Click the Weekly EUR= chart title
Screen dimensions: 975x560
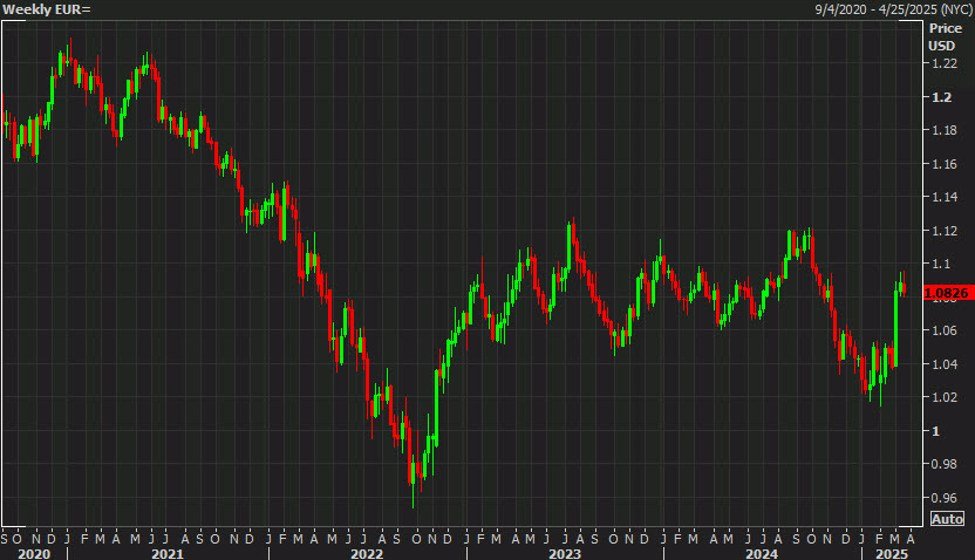(x=47, y=9)
